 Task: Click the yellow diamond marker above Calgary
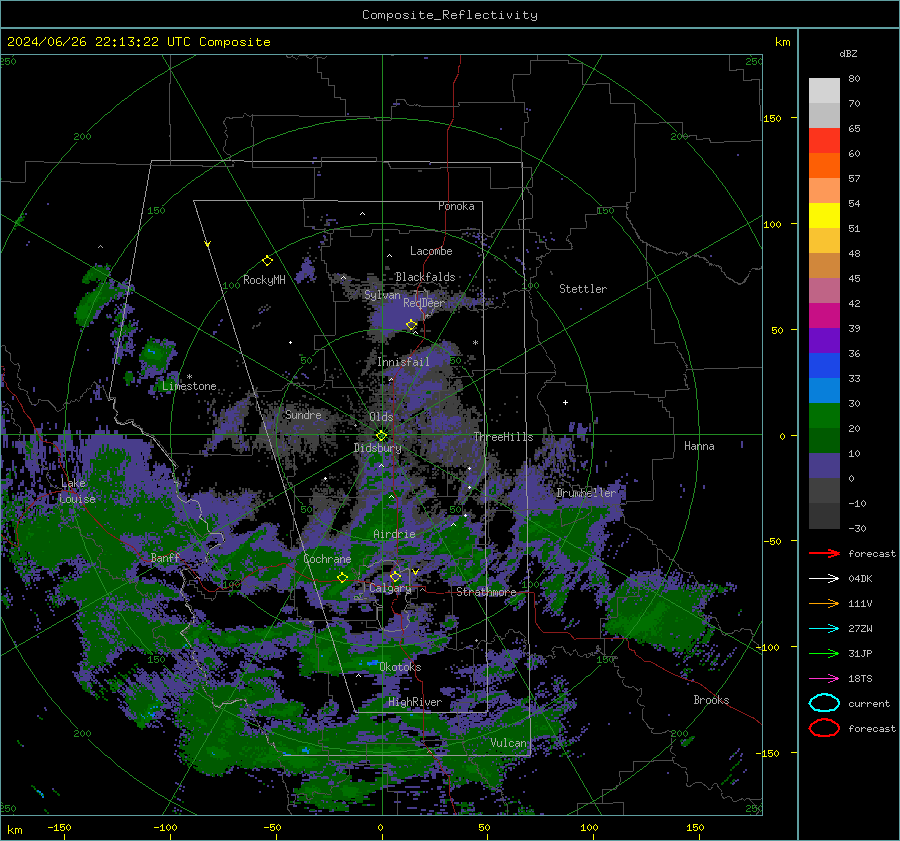(x=395, y=576)
